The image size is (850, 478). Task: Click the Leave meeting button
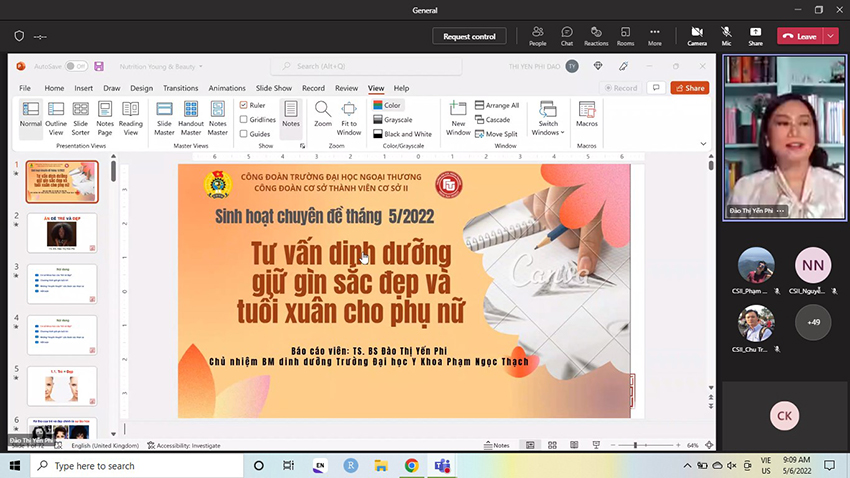coord(800,36)
